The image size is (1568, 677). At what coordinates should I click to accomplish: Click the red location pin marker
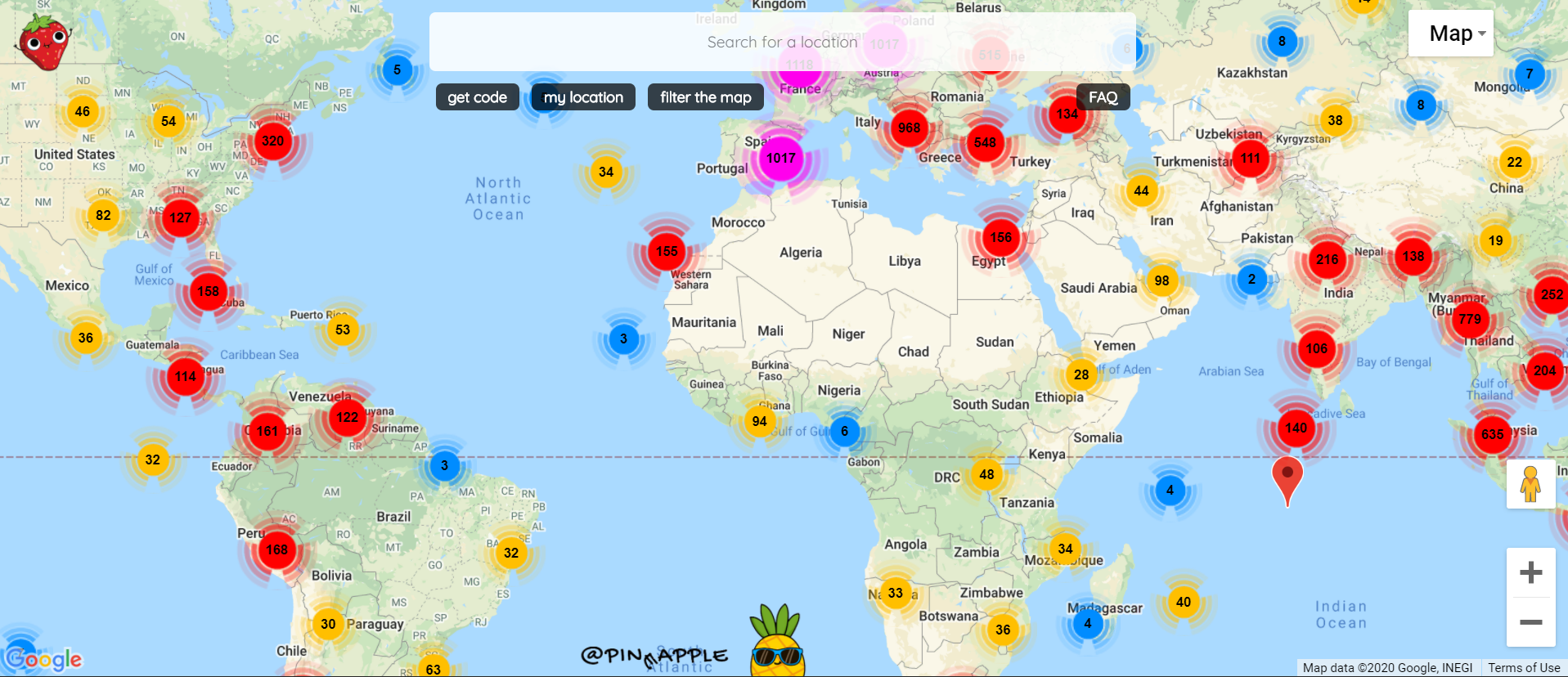pos(1287,482)
